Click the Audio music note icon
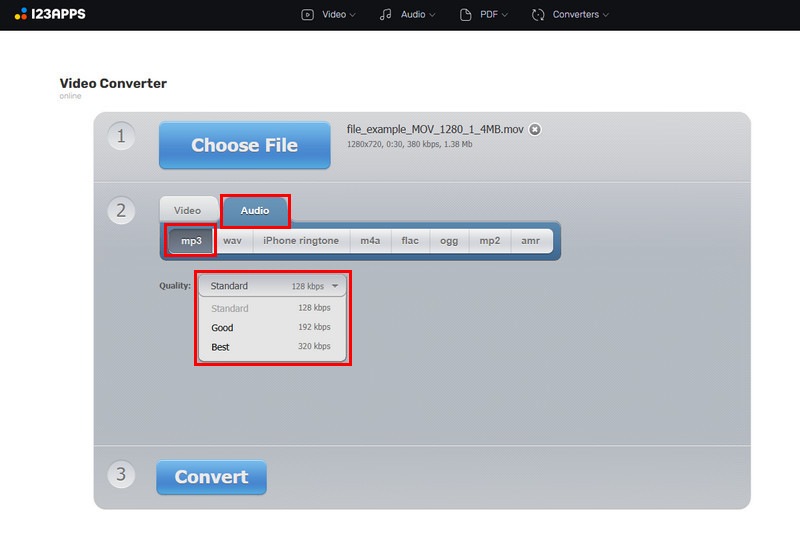Viewport: 800px width, 538px height. pos(386,15)
